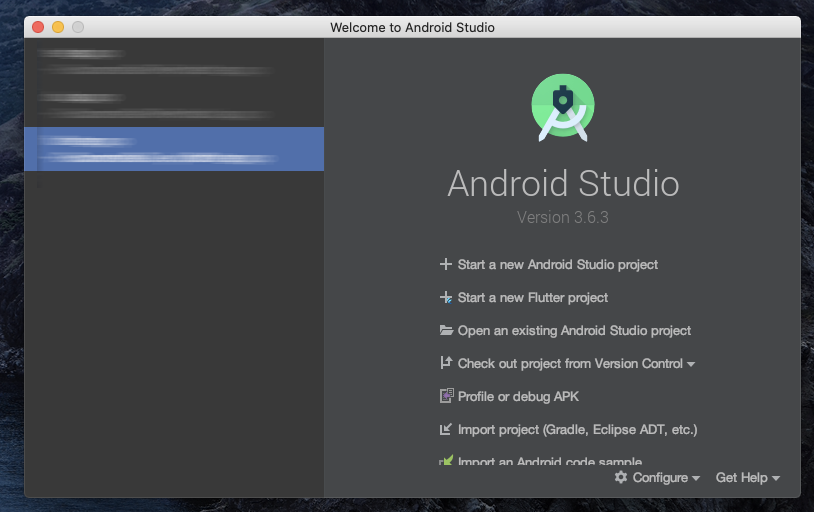Image resolution: width=814 pixels, height=512 pixels.
Task: Click the version control checkout icon
Action: click(446, 362)
